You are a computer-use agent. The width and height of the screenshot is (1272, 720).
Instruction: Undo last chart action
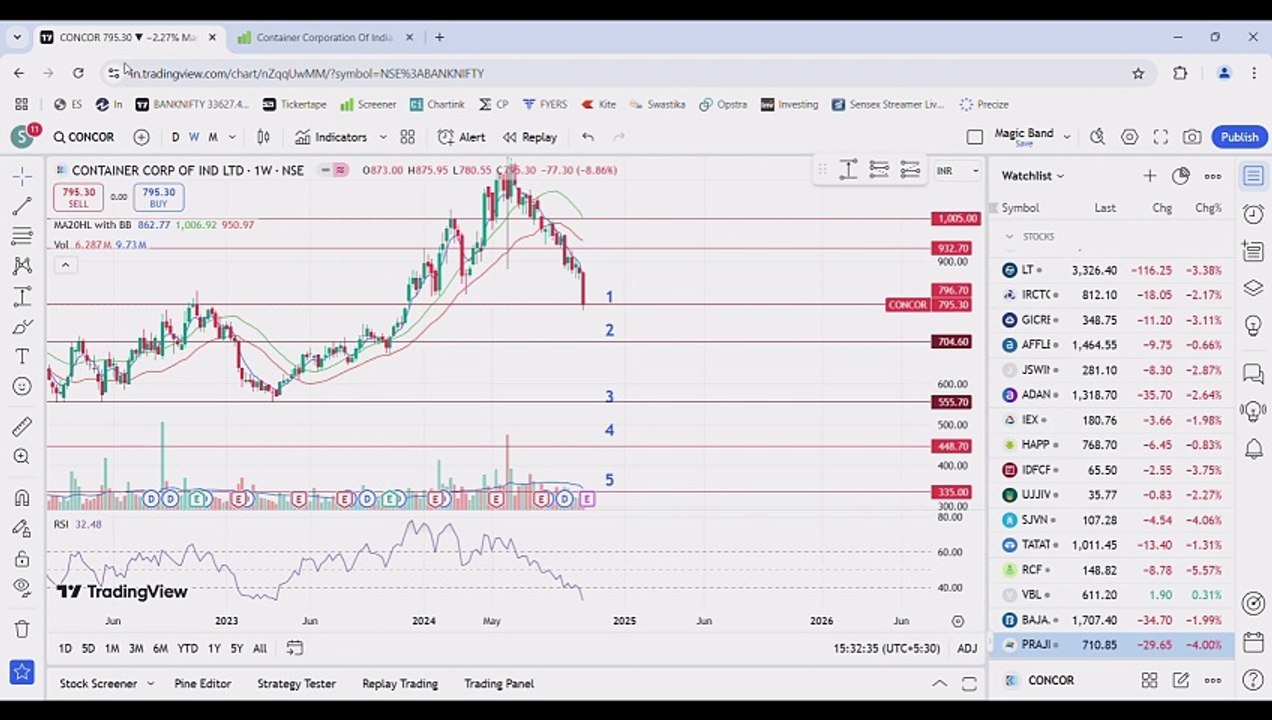[588, 137]
